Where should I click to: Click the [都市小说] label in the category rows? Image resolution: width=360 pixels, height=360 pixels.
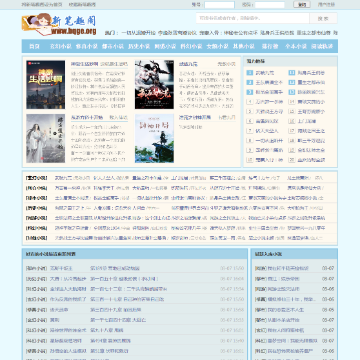(37, 198)
